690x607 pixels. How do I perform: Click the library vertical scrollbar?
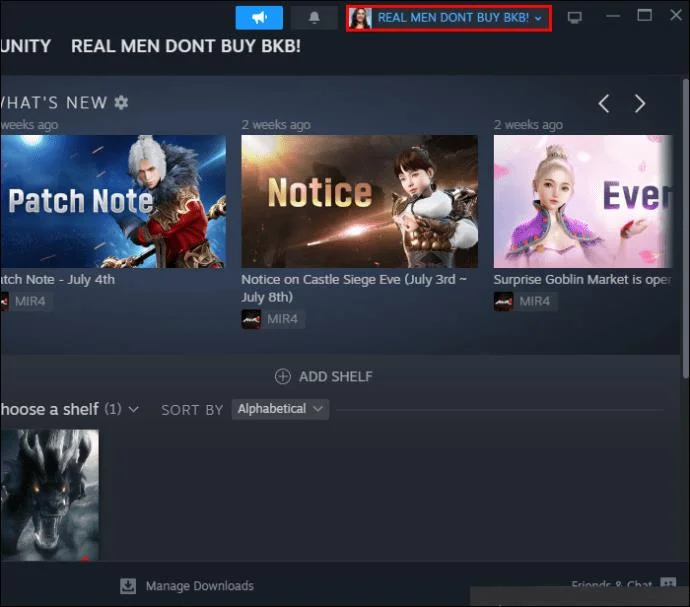coord(686,228)
